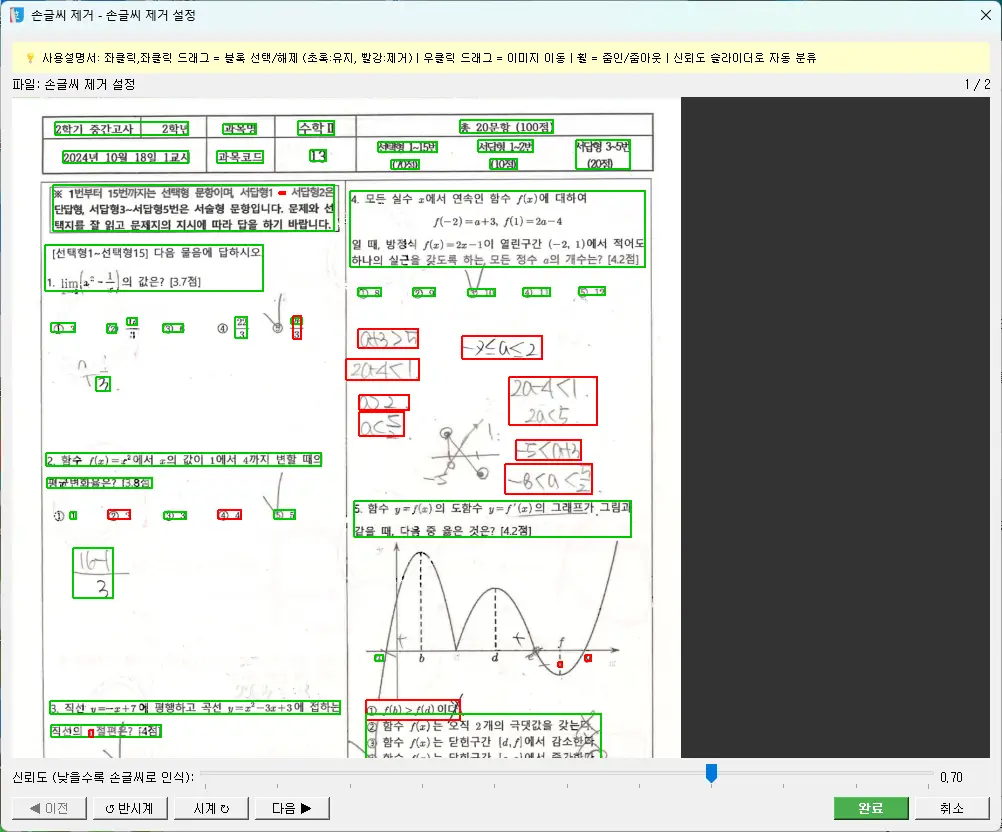Toggle the green handwritten fraction '16-1 over 3' block
Viewport: 1002px width, 832px height.
pos(93,573)
